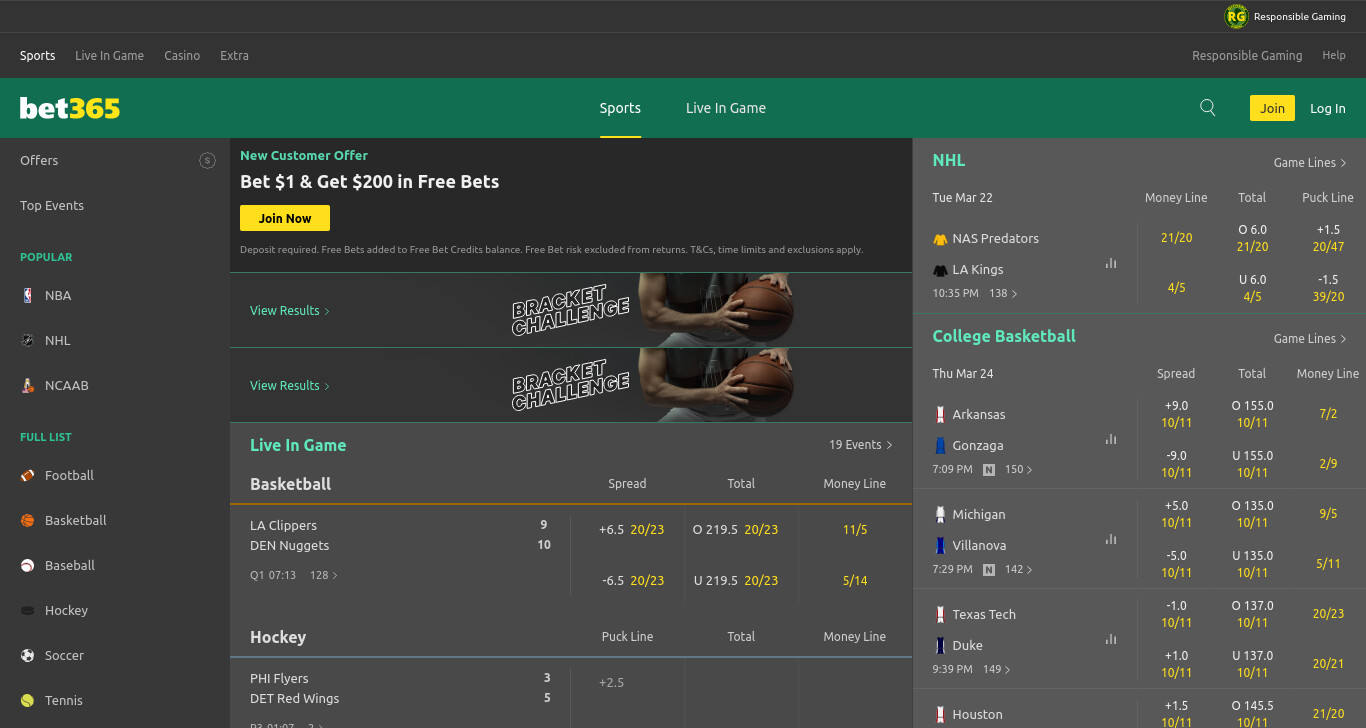Select Sports in the top dark bar
Image resolution: width=1366 pixels, height=728 pixels.
click(38, 56)
